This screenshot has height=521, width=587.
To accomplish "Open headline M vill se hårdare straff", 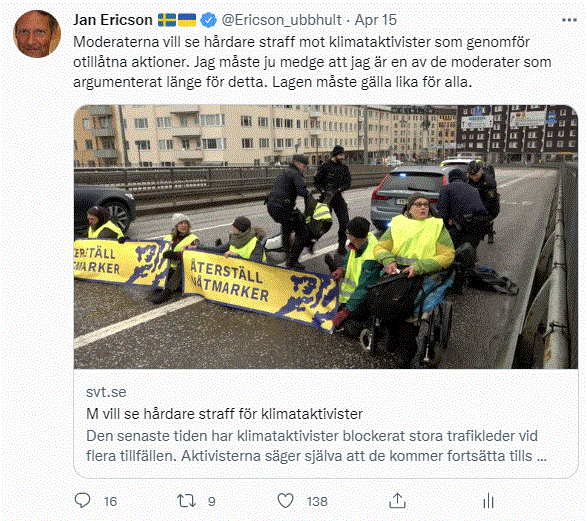I will coord(224,414).
